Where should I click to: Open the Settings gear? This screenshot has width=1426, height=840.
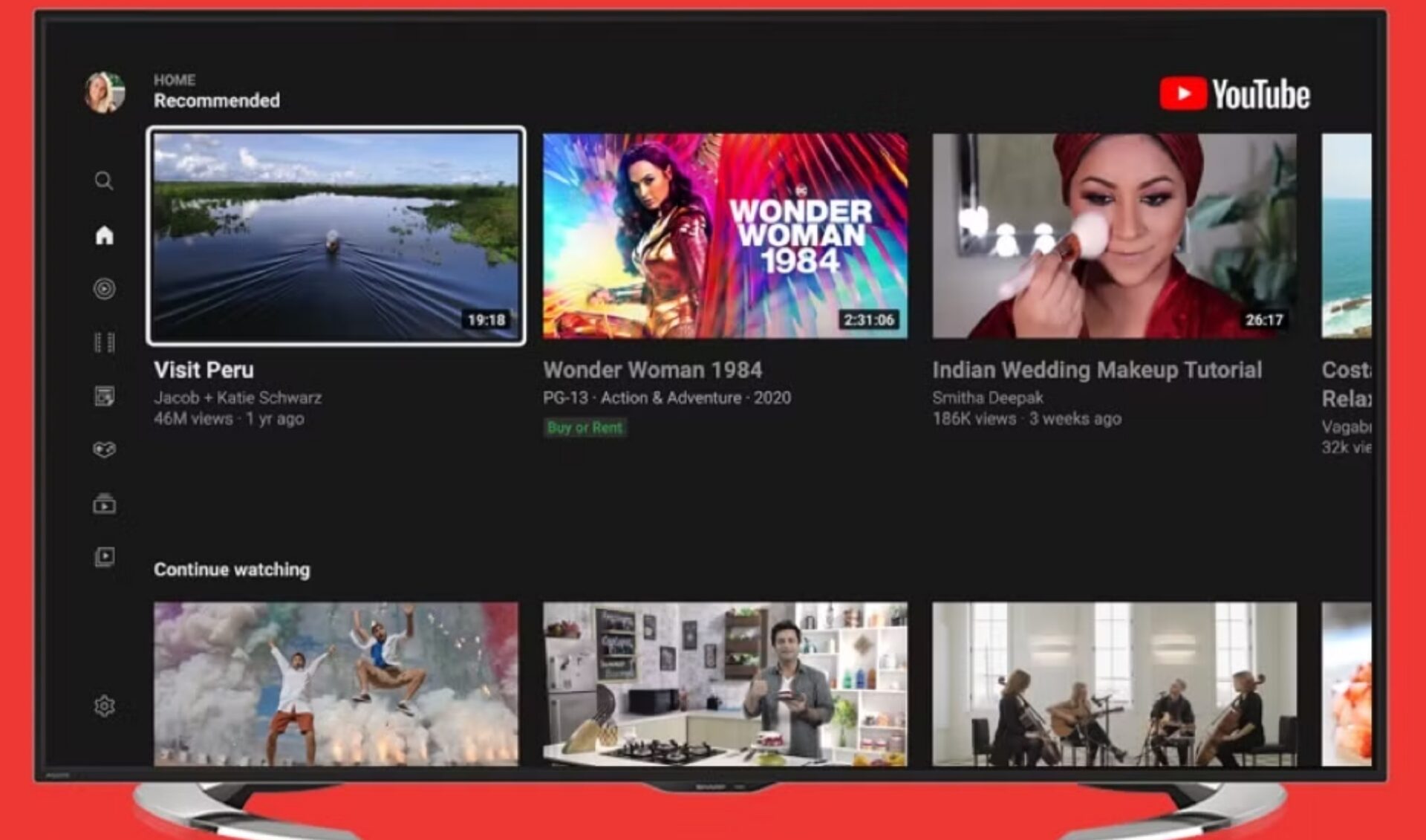[104, 707]
